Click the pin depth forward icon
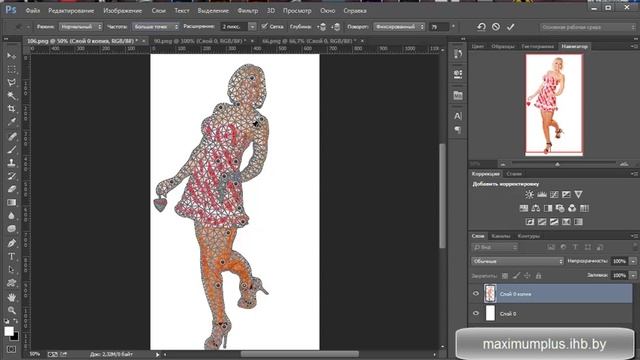This screenshot has width=640, height=360. [322, 27]
